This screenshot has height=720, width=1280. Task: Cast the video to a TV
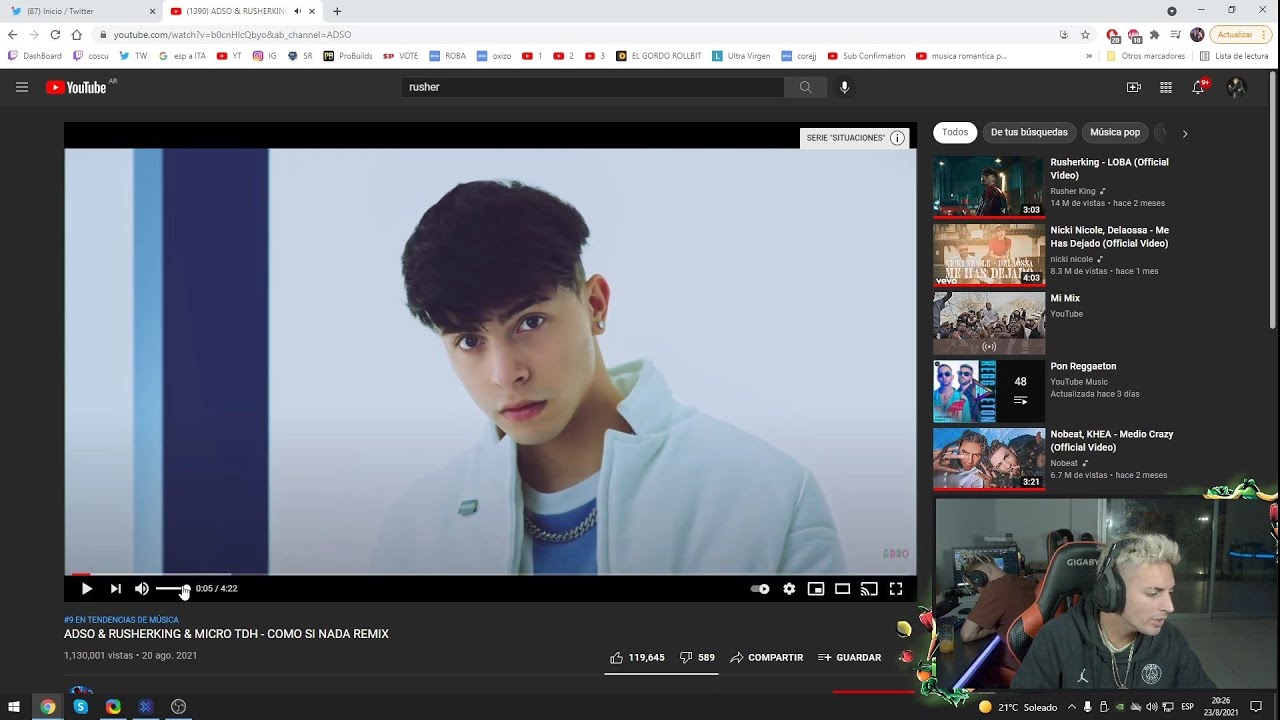tap(869, 589)
